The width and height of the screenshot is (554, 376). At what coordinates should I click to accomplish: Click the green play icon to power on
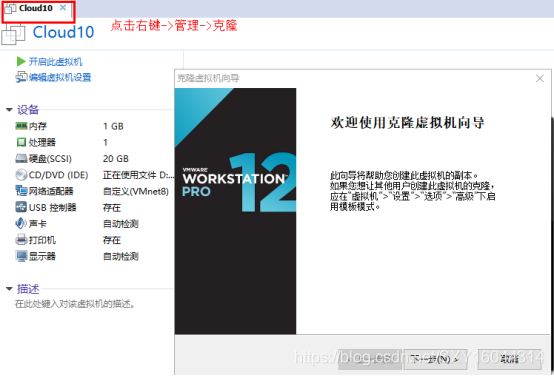(21, 61)
